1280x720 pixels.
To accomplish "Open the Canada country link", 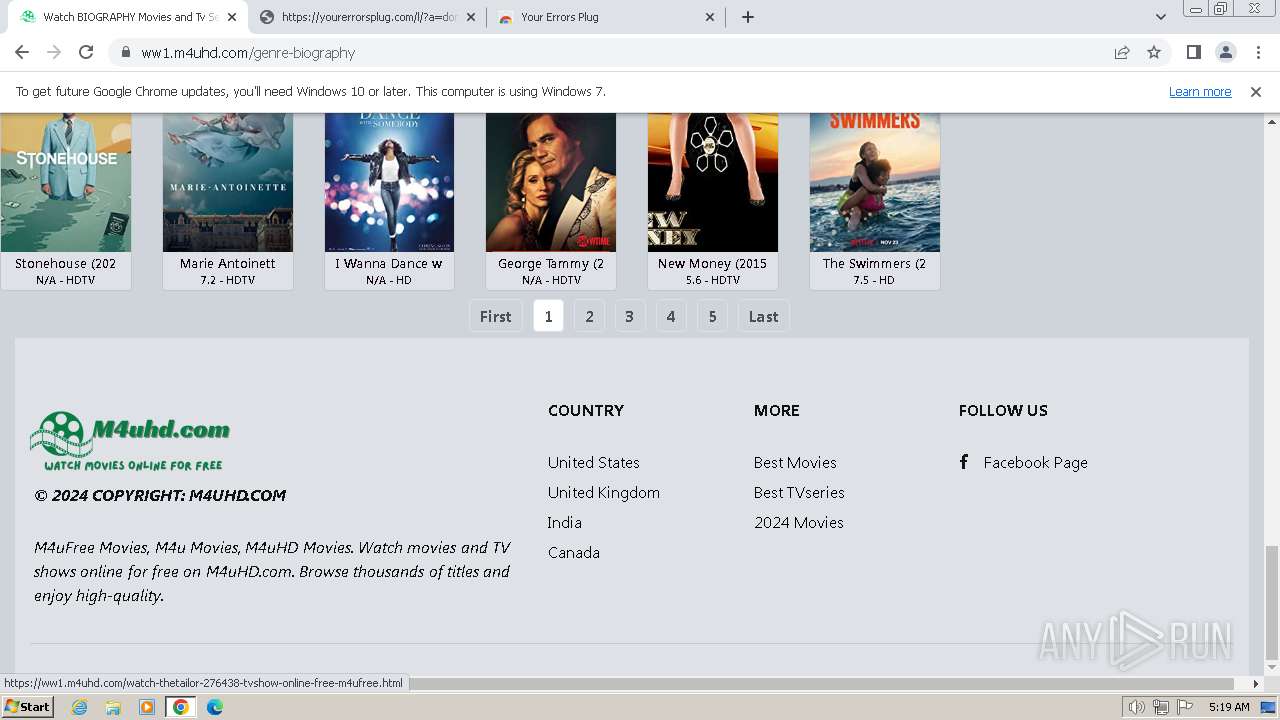I will 574,553.
